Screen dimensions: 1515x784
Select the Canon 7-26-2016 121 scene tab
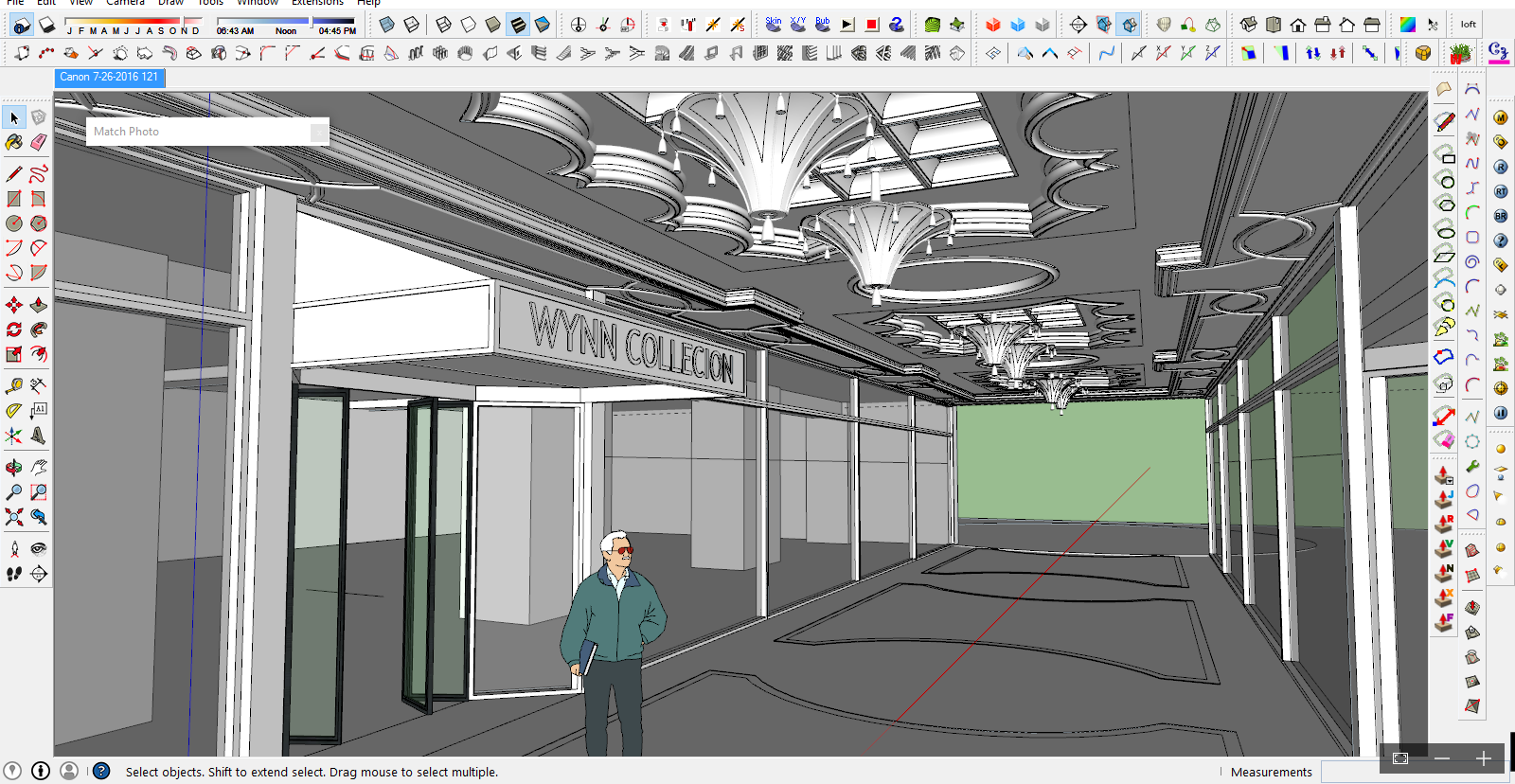point(109,77)
